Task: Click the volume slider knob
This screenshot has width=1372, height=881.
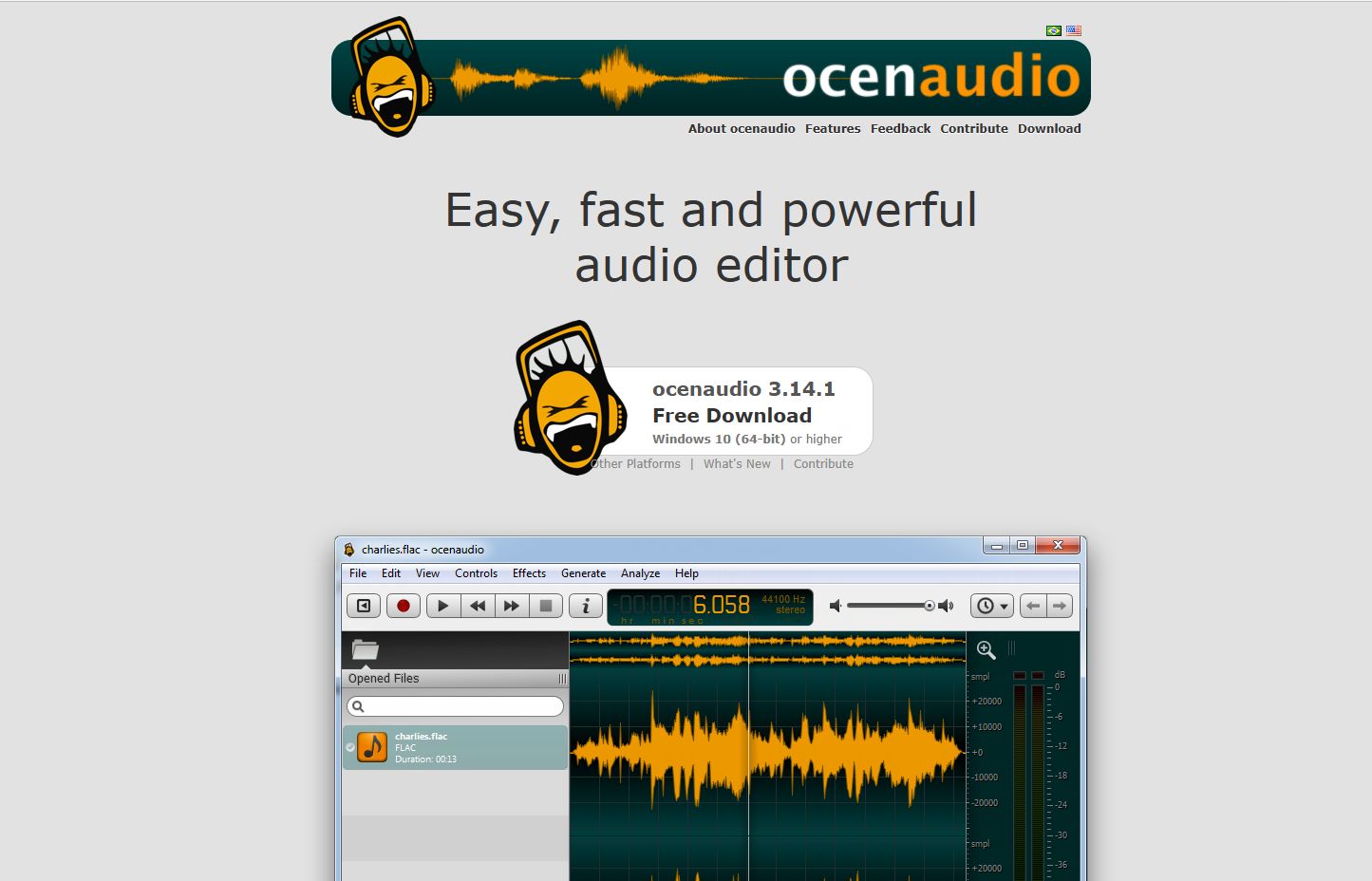Action: 930,606
